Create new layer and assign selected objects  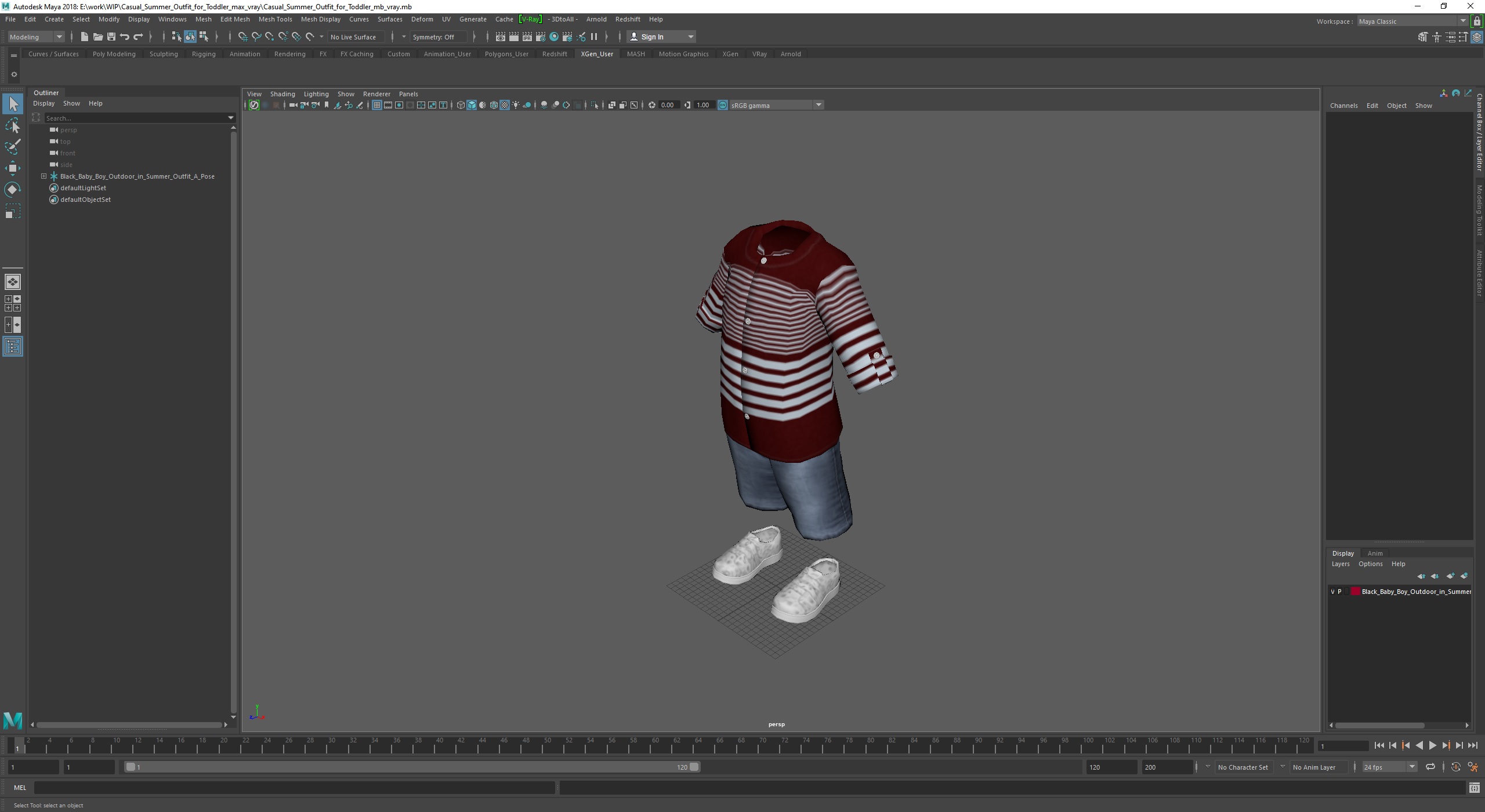tap(1464, 576)
